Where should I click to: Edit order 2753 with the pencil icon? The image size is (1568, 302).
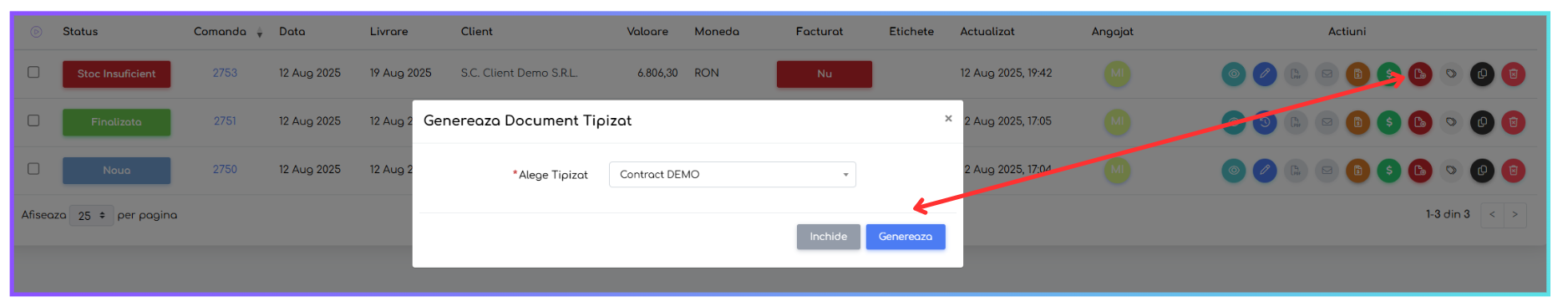click(1265, 74)
